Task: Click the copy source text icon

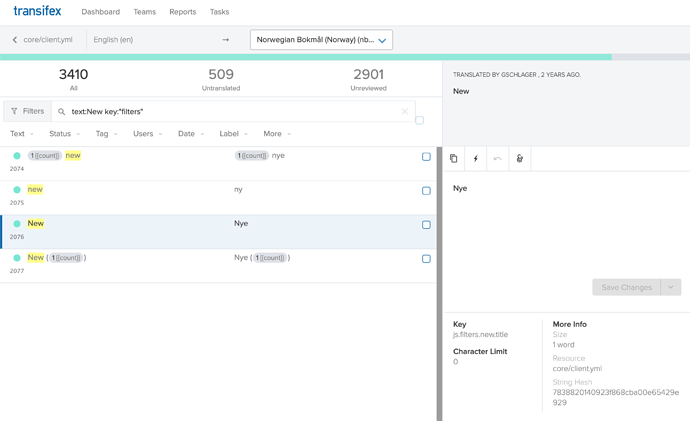Action: 454,158
